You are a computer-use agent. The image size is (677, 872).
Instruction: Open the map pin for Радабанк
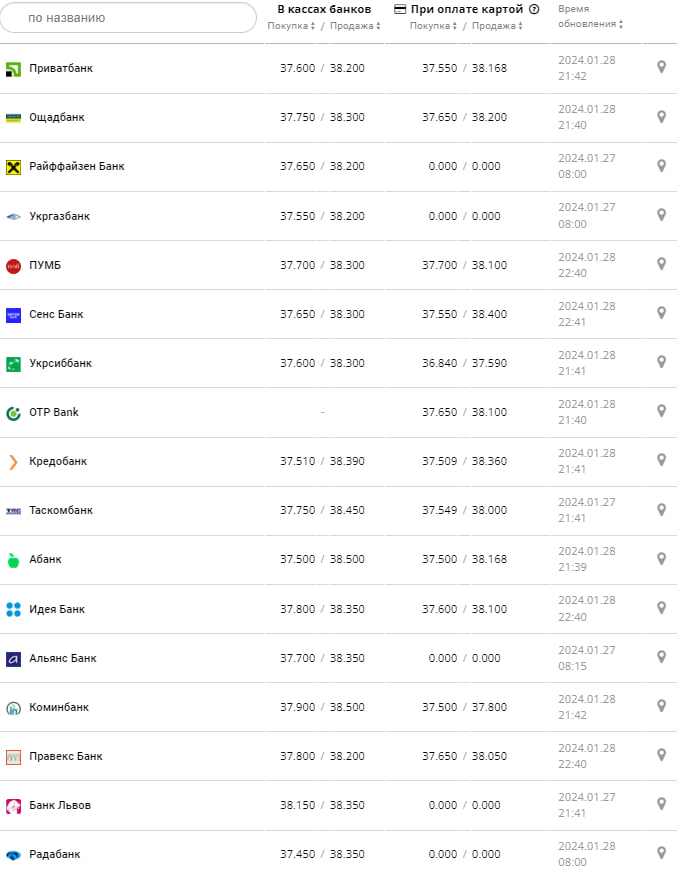click(661, 853)
